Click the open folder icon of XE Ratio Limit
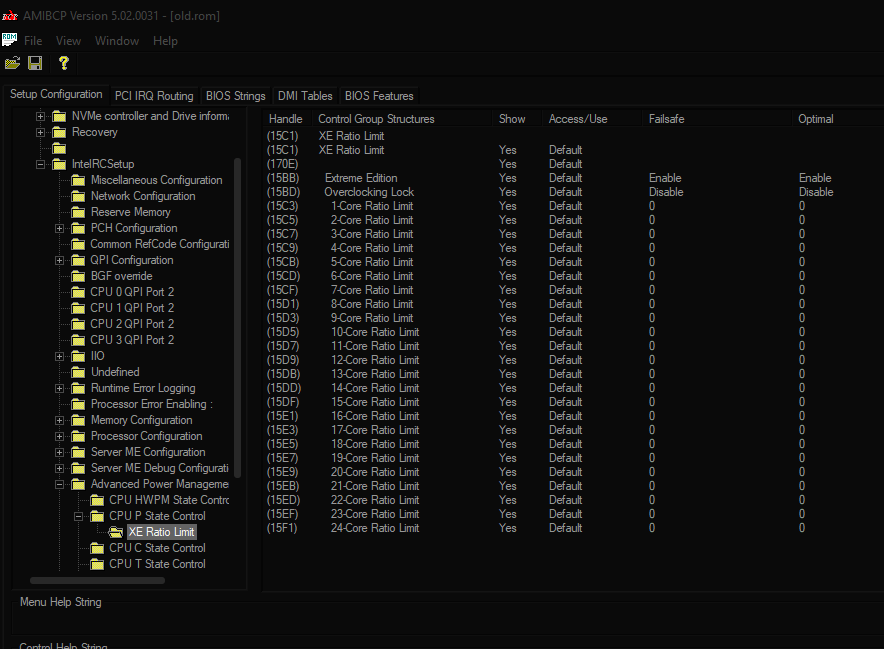 (x=116, y=532)
